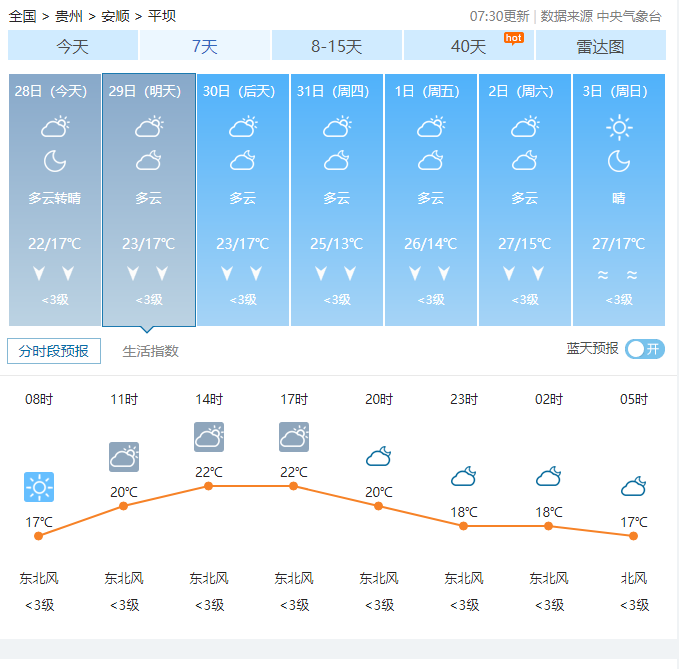679x669 pixels.
Task: Switch to 生活指数 section
Action: click(150, 351)
